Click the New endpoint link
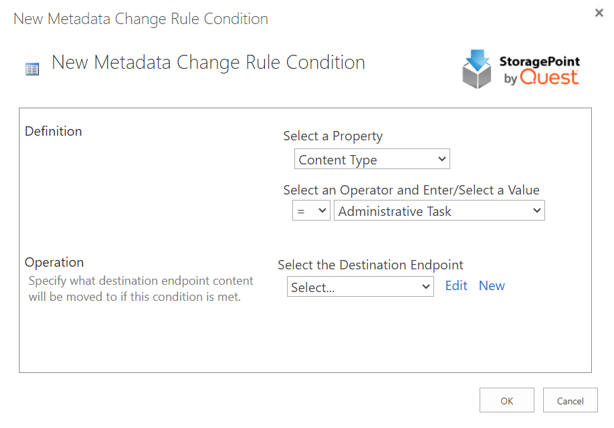 [492, 286]
